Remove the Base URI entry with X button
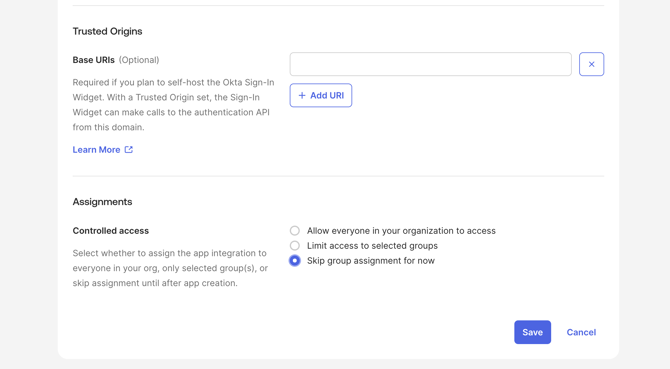The width and height of the screenshot is (670, 369). tap(591, 64)
